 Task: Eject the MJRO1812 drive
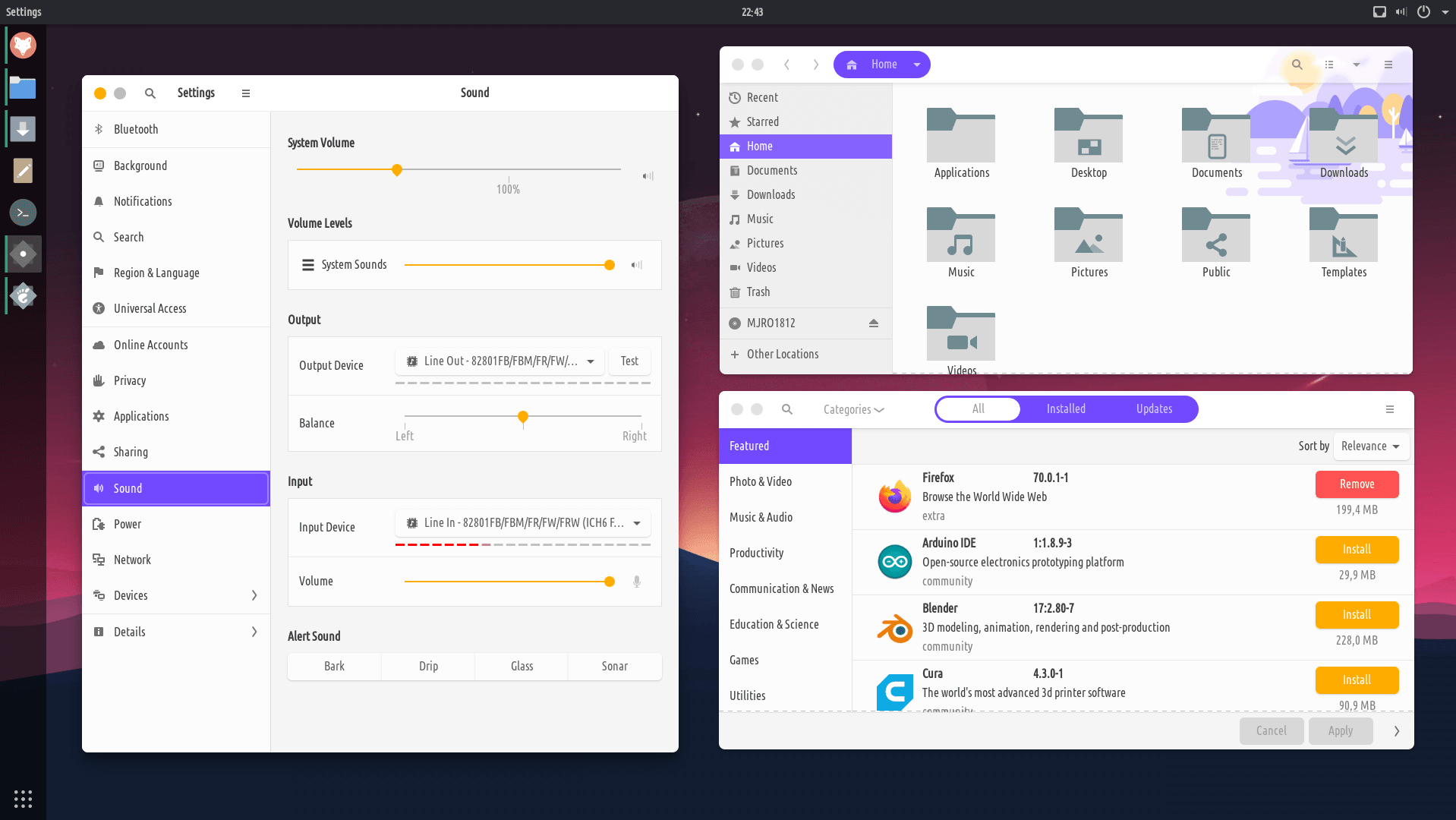[873, 323]
